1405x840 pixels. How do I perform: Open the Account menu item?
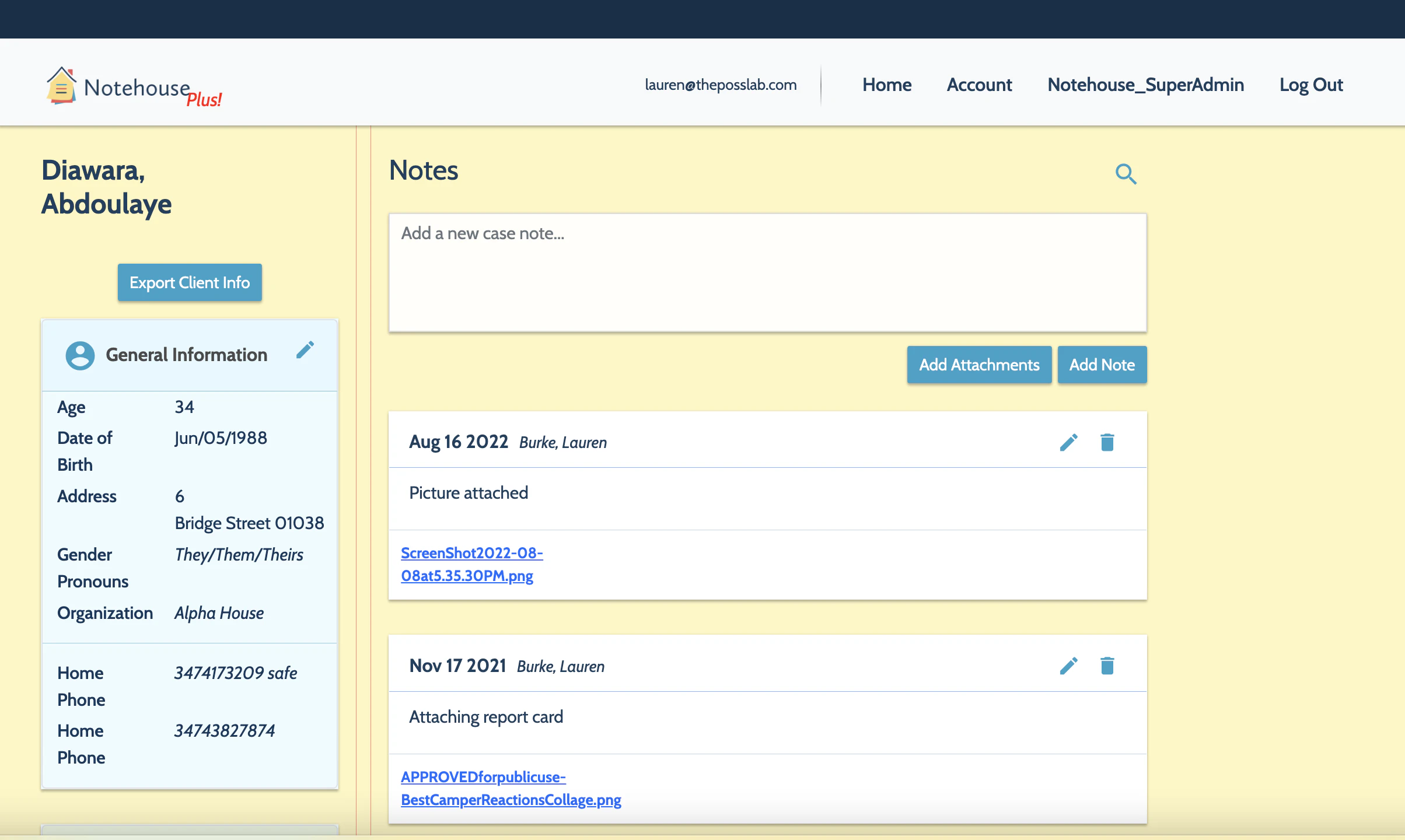point(979,85)
